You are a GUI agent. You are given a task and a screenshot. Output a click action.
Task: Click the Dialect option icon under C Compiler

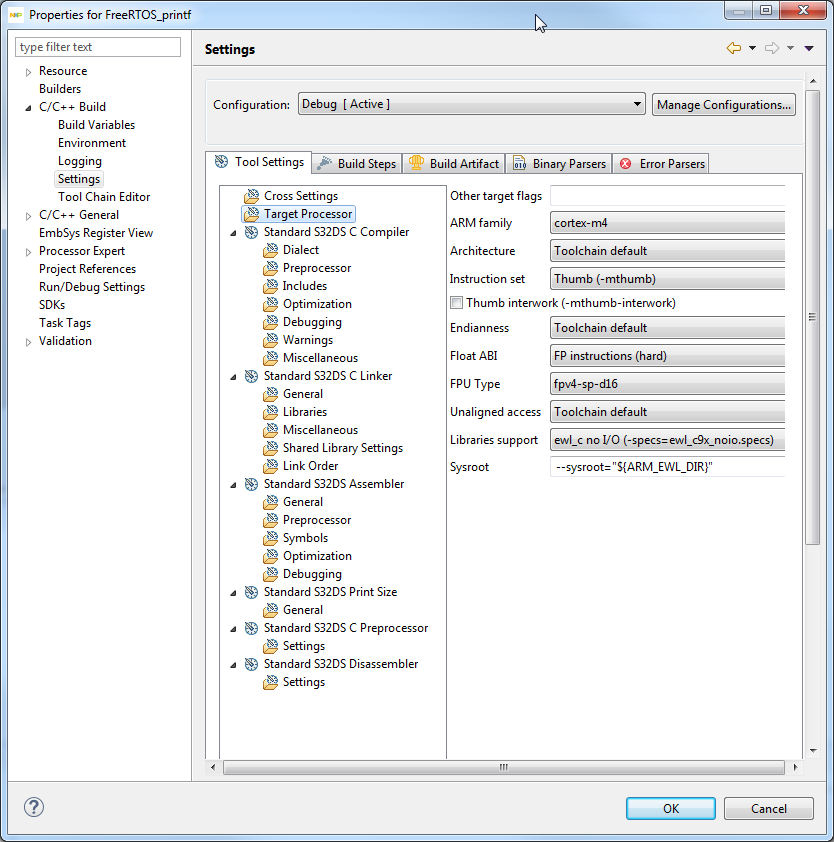[271, 250]
